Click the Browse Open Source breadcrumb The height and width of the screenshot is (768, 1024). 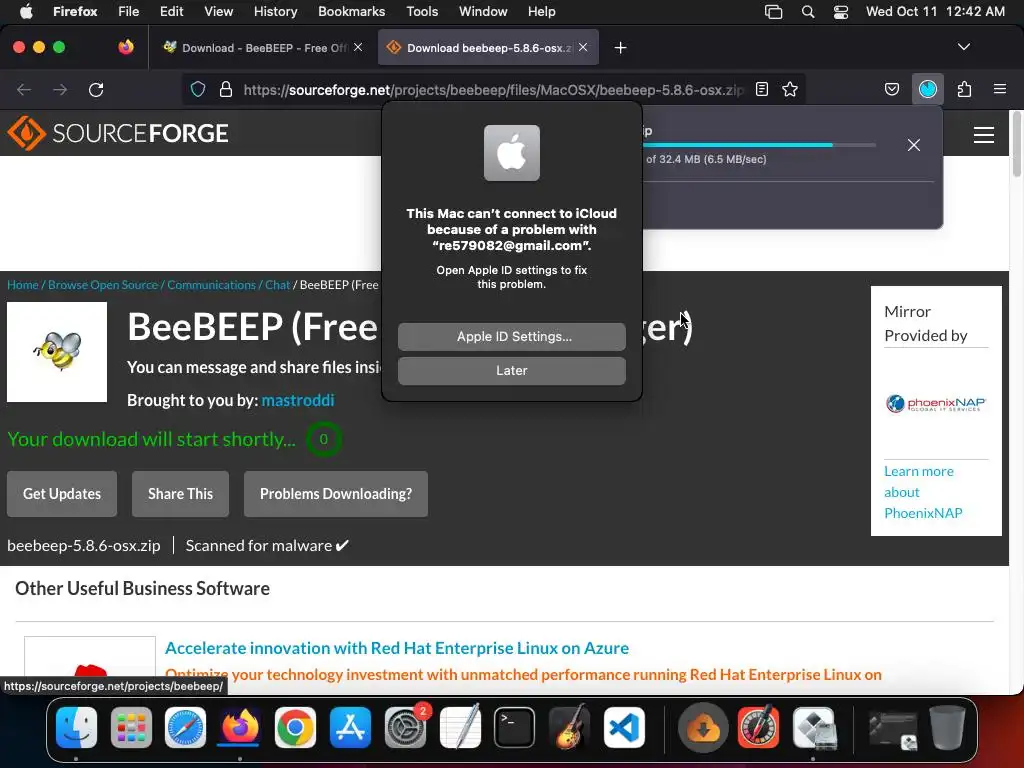tap(103, 285)
